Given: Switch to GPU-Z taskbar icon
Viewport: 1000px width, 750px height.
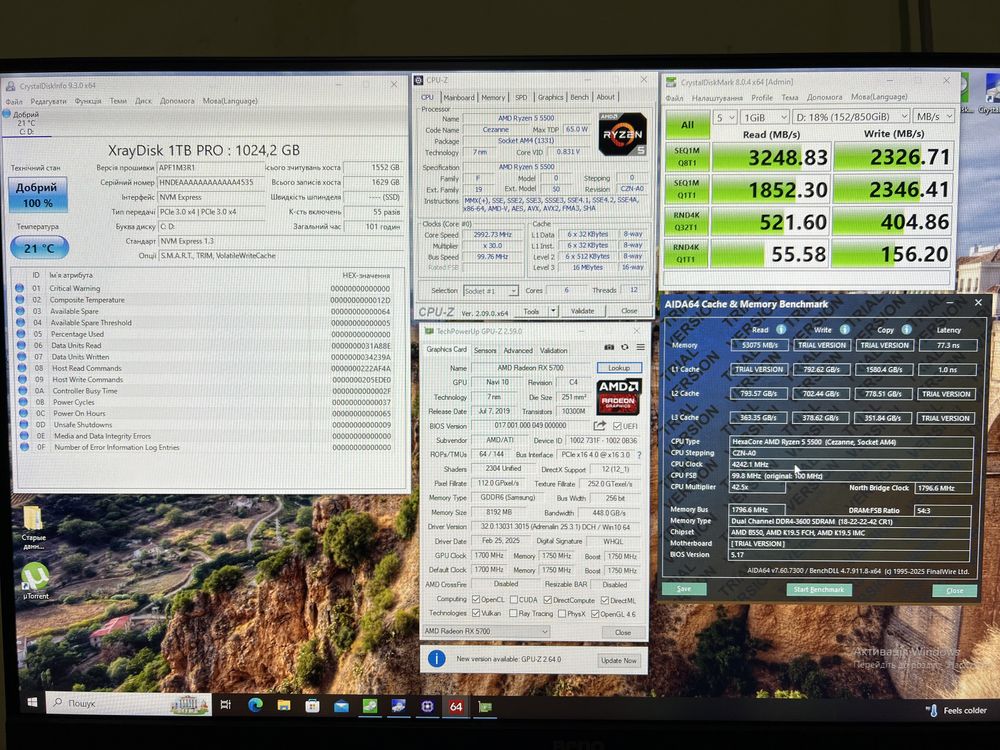Looking at the screenshot, I should (485, 707).
